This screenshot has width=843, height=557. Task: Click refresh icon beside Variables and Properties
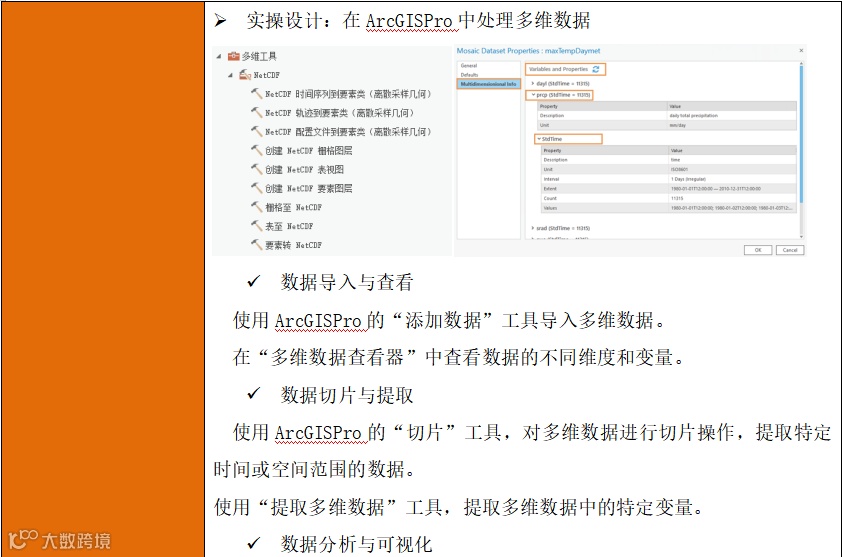[596, 69]
